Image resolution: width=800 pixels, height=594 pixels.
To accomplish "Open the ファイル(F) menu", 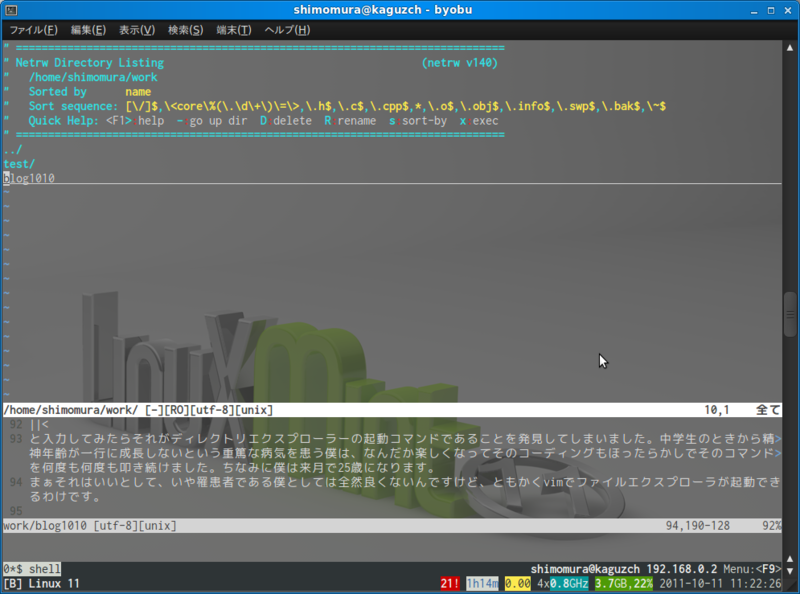I will 34,30.
